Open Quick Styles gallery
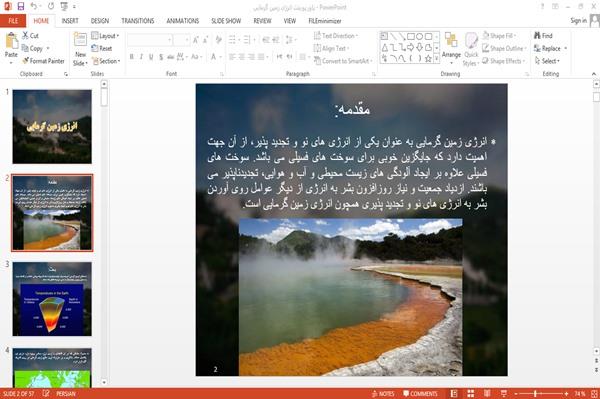This screenshot has width=600, height=399. coord(471,49)
